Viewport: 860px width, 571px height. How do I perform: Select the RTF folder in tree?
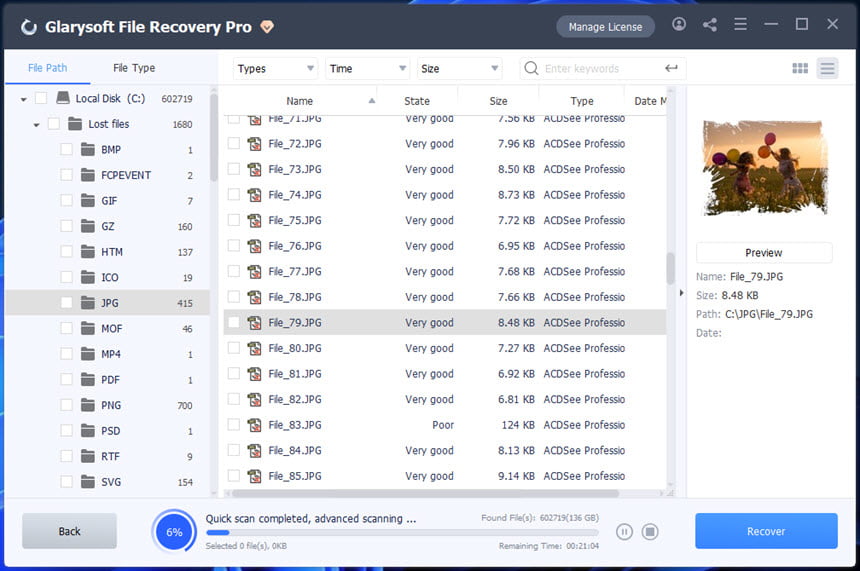(x=108, y=456)
